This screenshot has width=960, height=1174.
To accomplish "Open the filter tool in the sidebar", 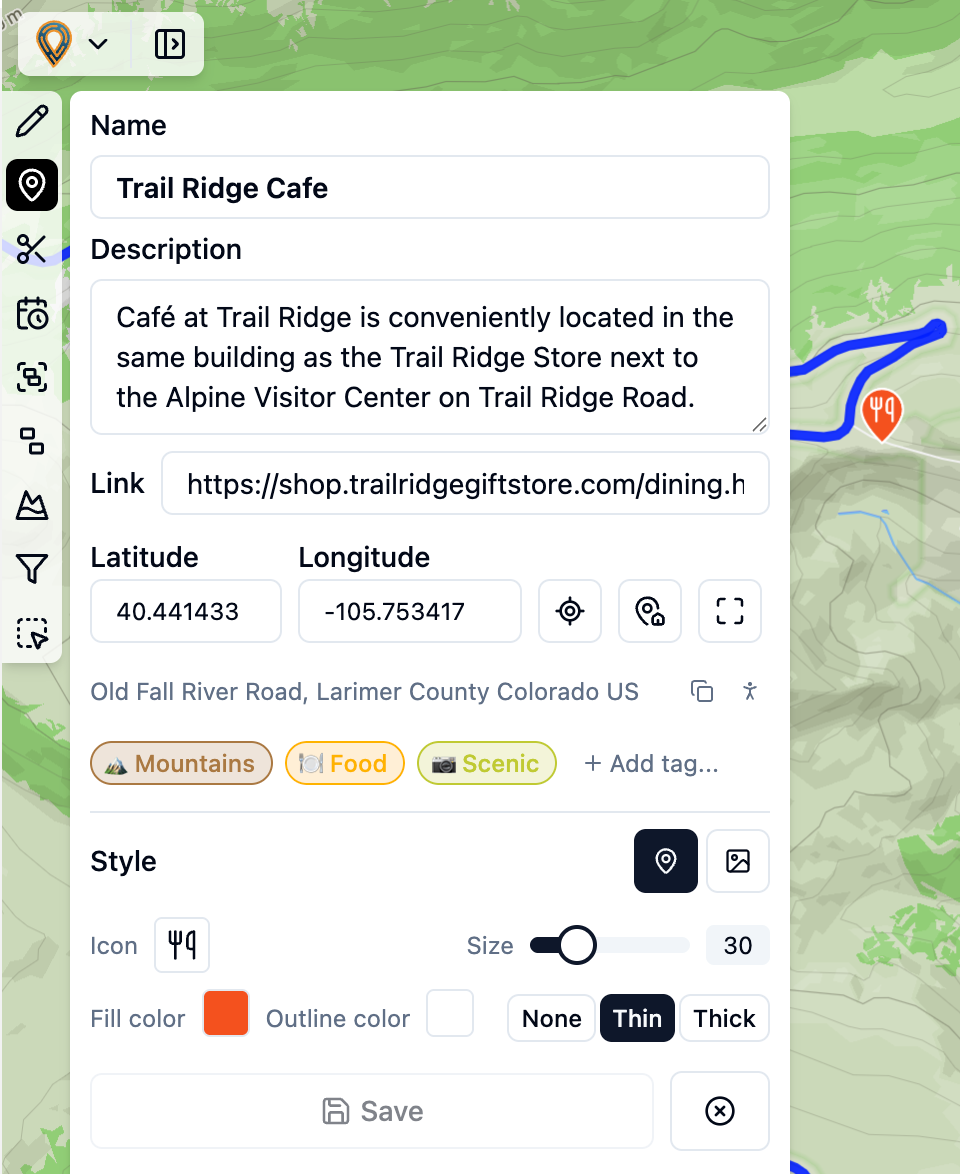I will 31,569.
